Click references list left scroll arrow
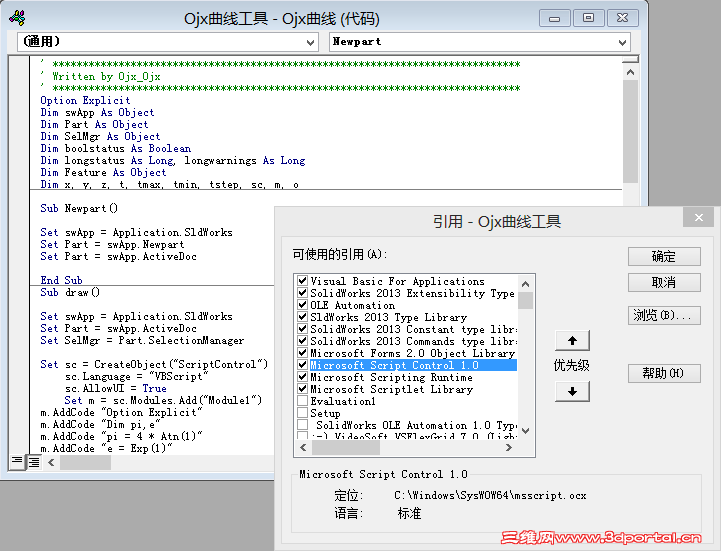The width and height of the screenshot is (721, 551). click(303, 448)
